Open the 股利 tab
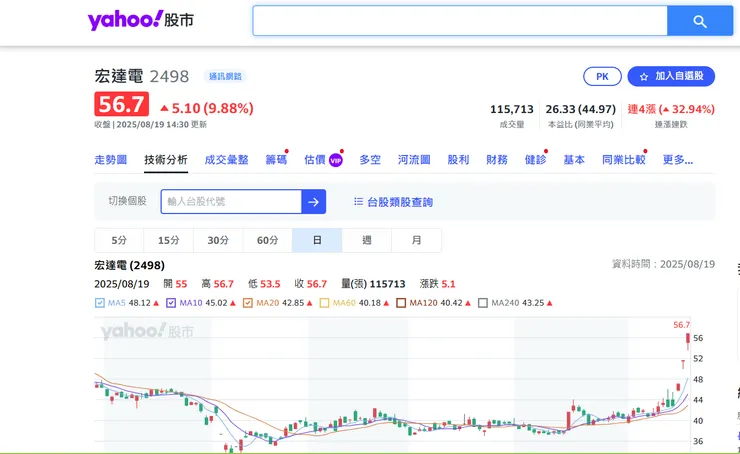The height and width of the screenshot is (454, 740). (458, 160)
